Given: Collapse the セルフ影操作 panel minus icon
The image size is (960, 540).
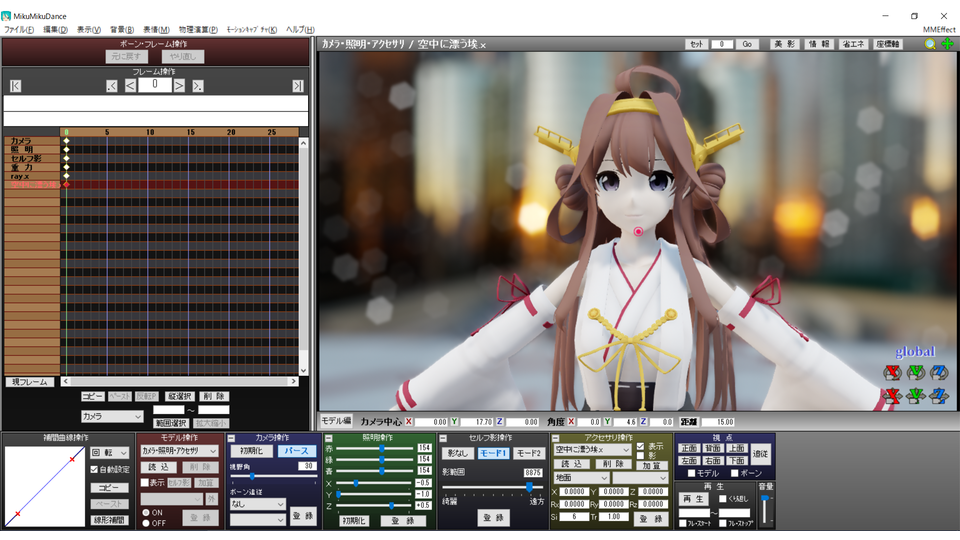Looking at the screenshot, I should [443, 438].
